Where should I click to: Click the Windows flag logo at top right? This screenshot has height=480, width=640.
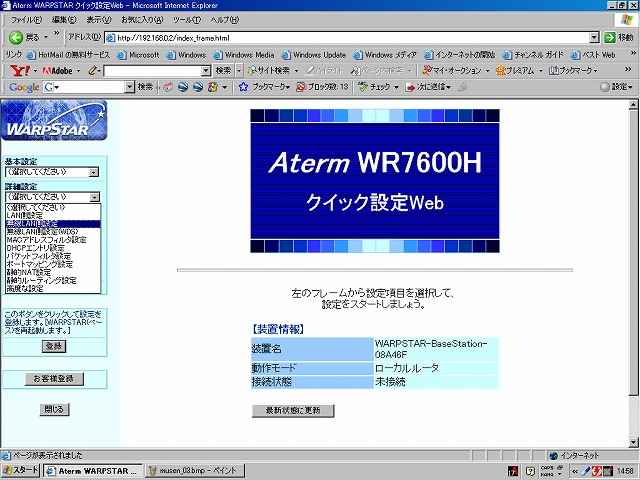pos(626,20)
